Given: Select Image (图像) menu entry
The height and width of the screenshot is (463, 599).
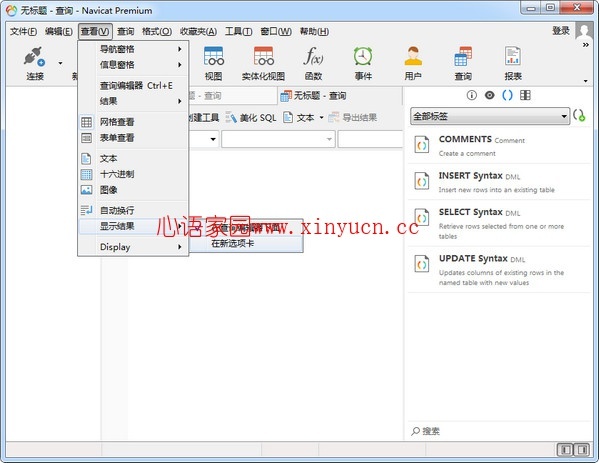Looking at the screenshot, I should (x=133, y=190).
